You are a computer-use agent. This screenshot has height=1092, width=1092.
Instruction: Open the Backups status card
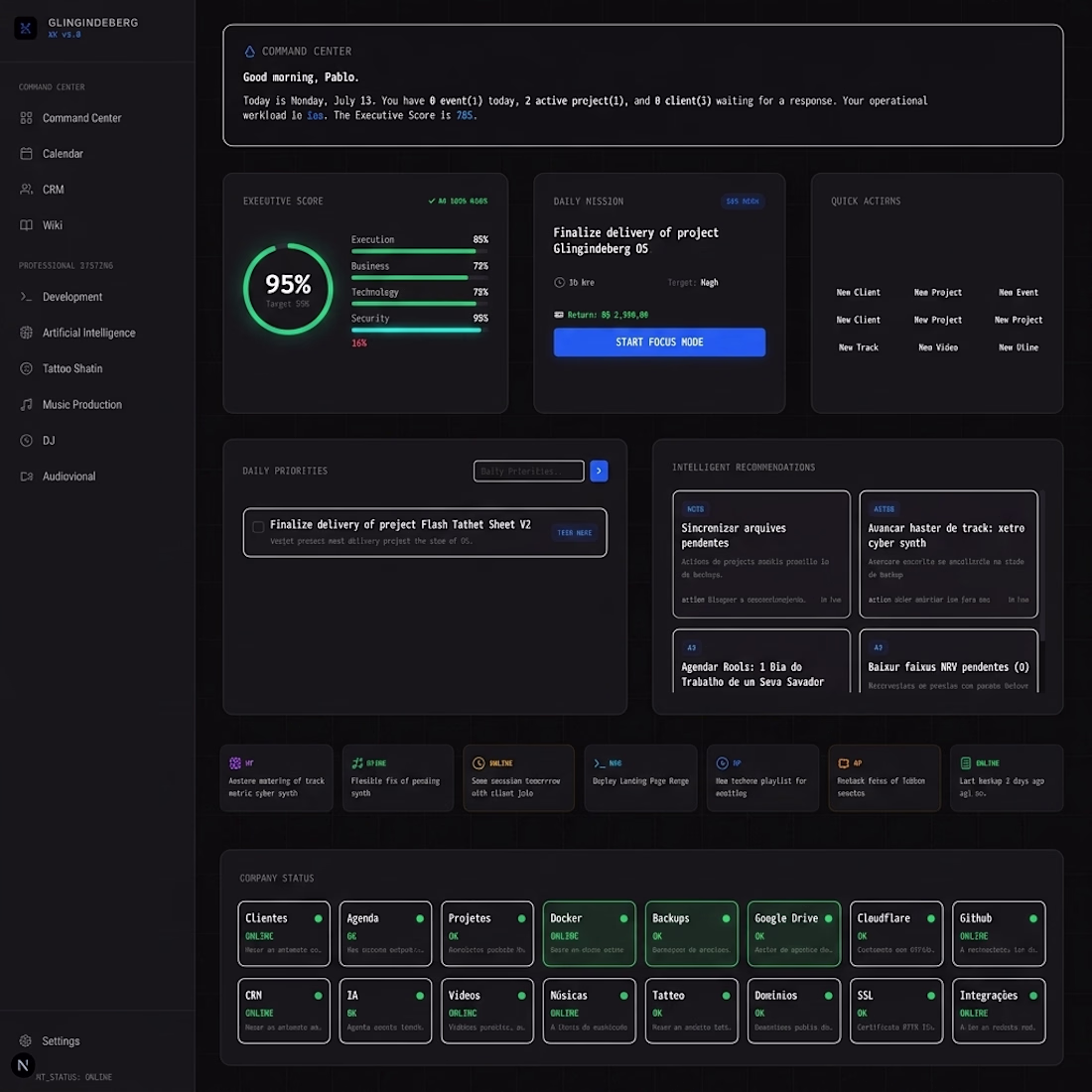pos(691,933)
